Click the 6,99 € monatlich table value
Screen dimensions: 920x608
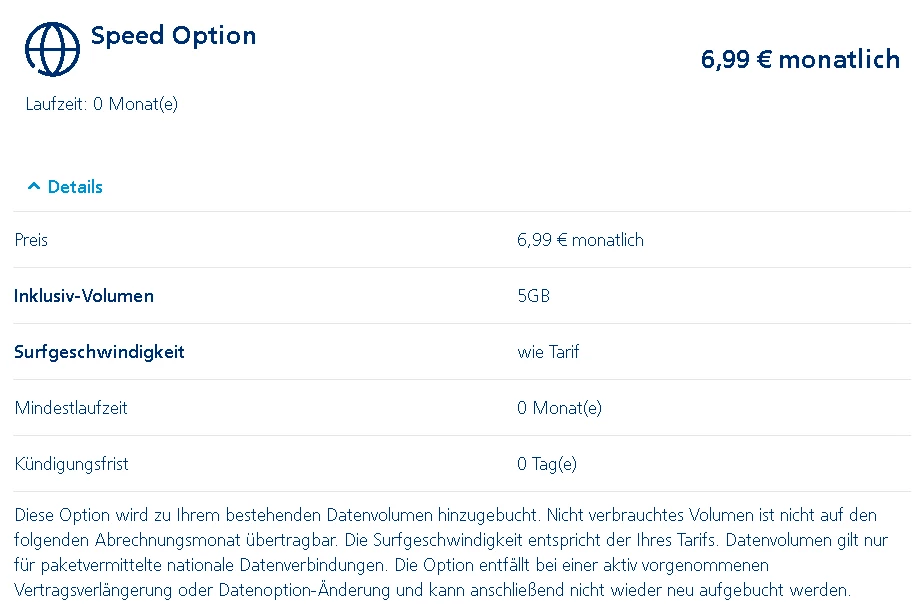click(x=580, y=240)
